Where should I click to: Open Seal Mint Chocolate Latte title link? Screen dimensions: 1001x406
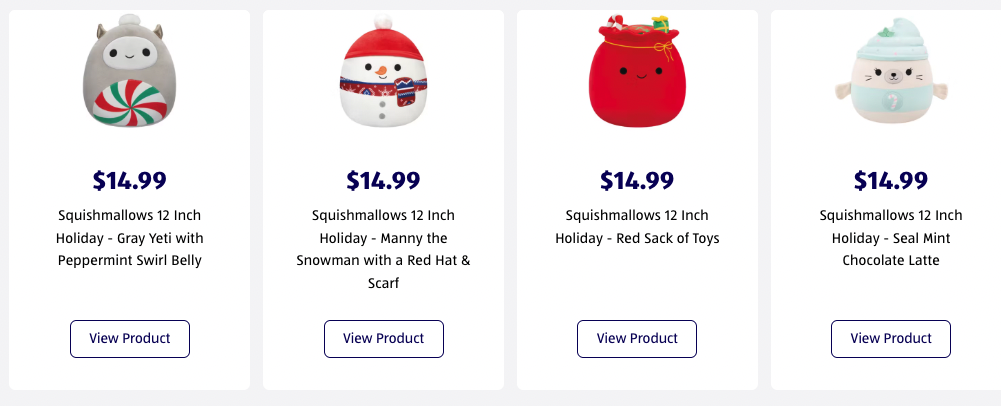(x=891, y=238)
